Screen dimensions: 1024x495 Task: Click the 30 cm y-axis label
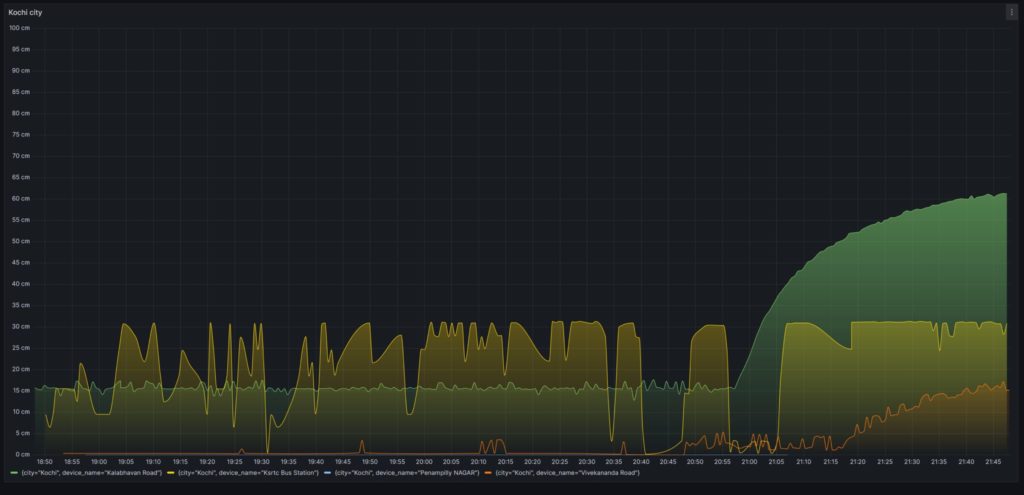click(20, 326)
